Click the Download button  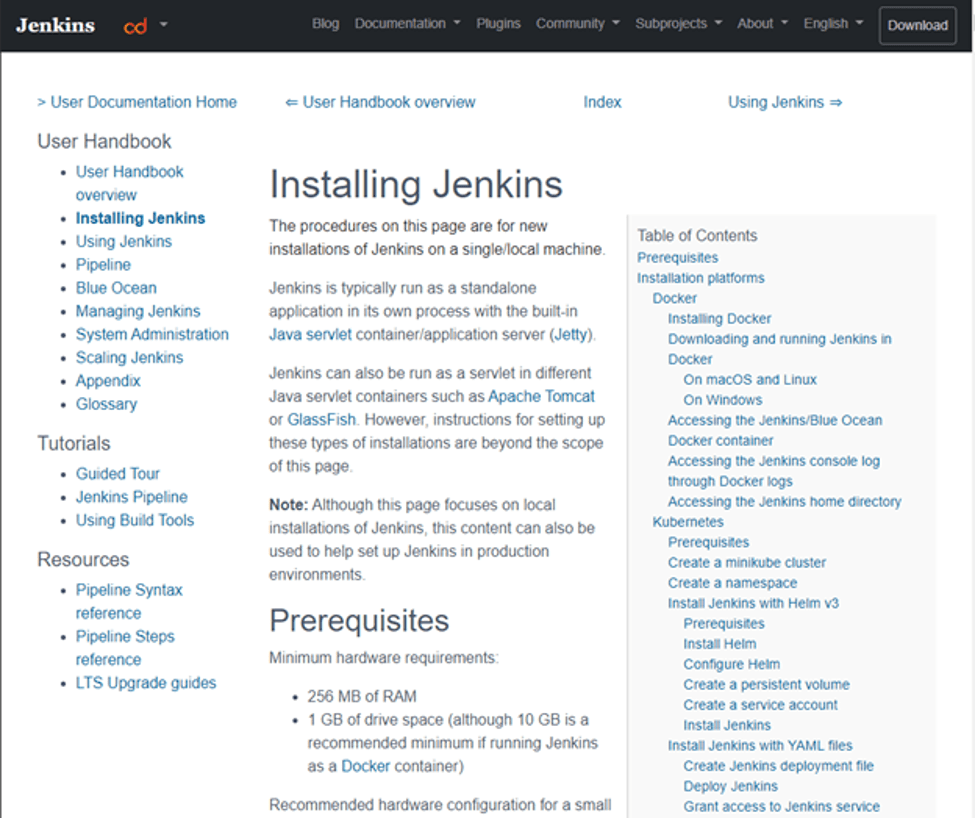point(916,25)
